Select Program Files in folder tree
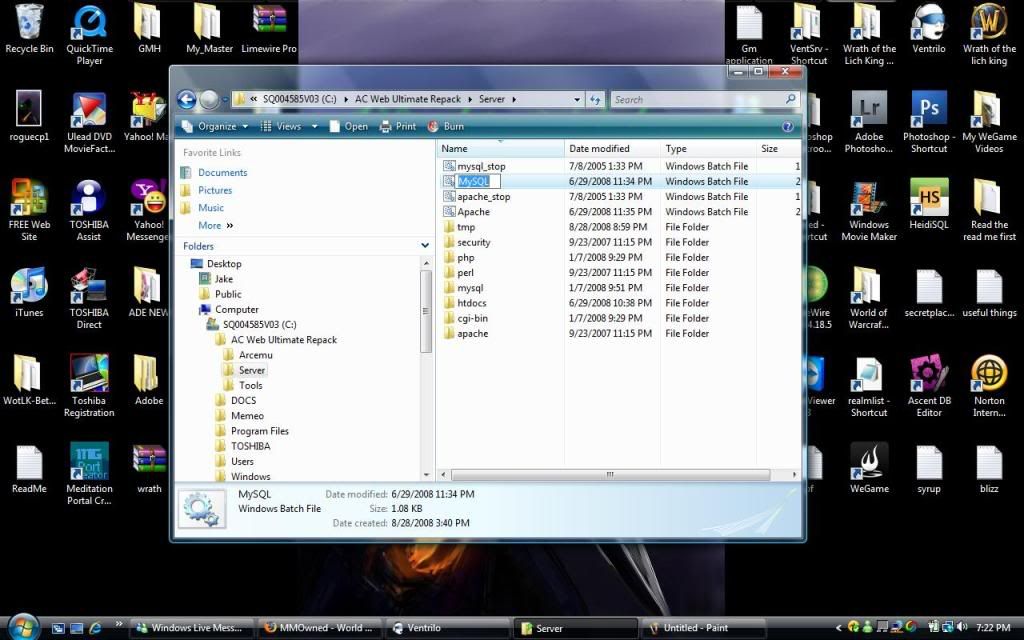This screenshot has height=640, width=1024. pos(259,431)
